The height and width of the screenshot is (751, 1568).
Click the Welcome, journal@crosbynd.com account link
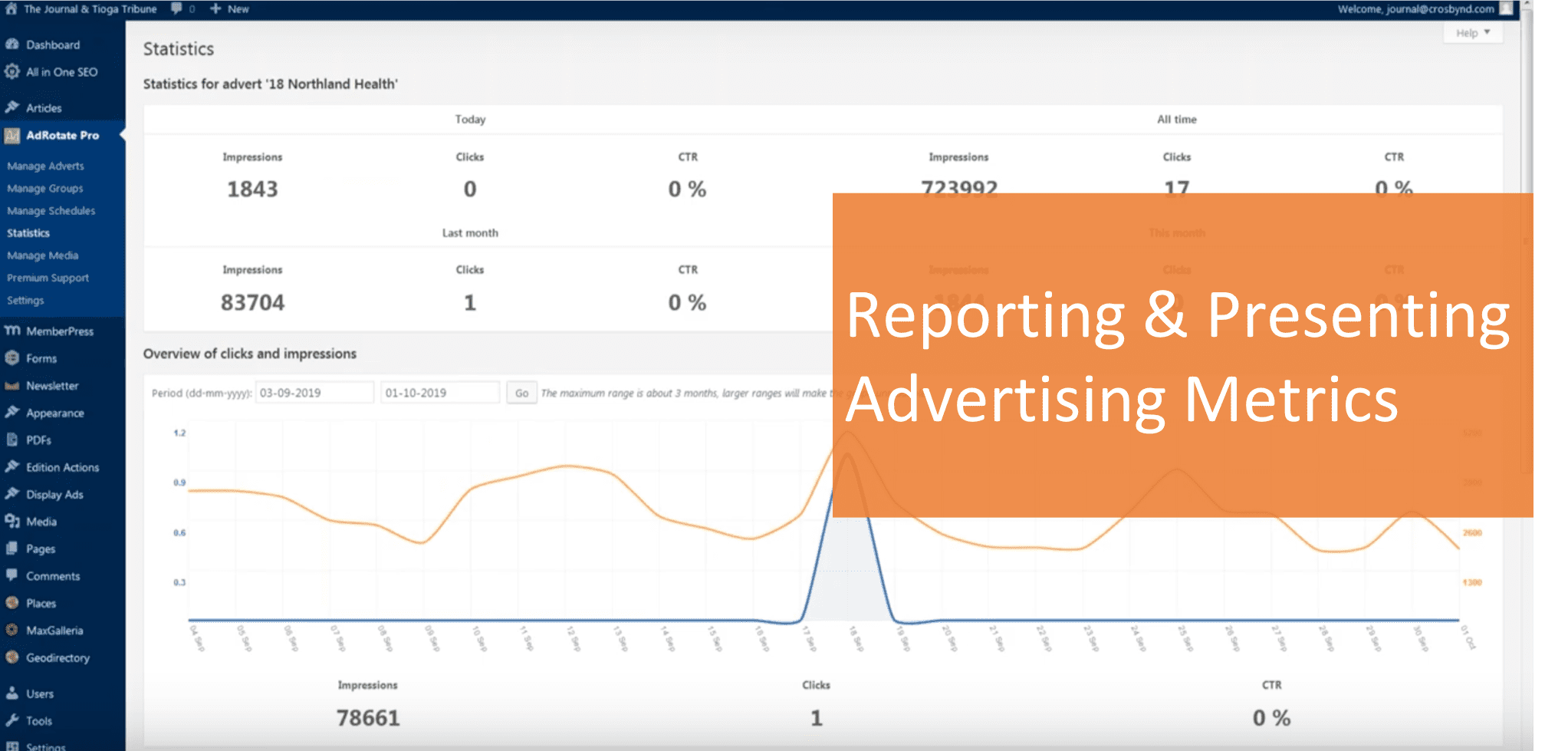coord(1415,8)
